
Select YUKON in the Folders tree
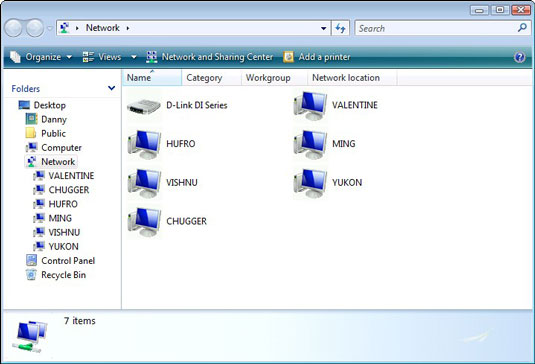coord(63,246)
